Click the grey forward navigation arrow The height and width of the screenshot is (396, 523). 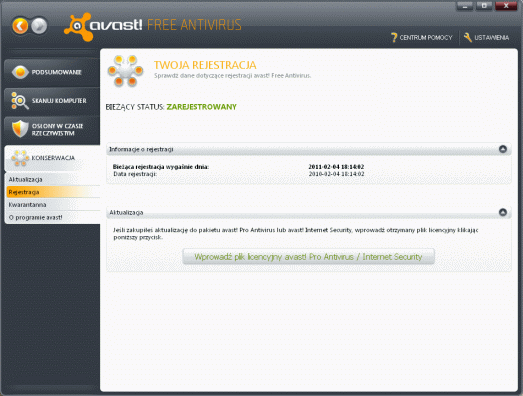coord(39,26)
